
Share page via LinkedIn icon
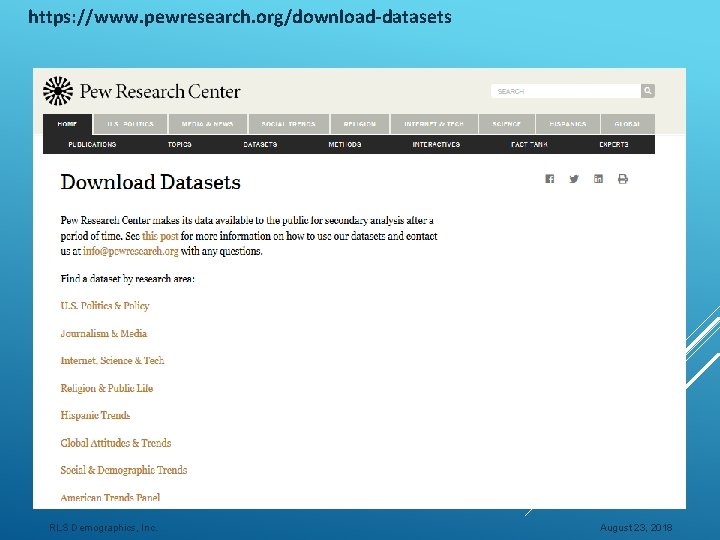[598, 179]
